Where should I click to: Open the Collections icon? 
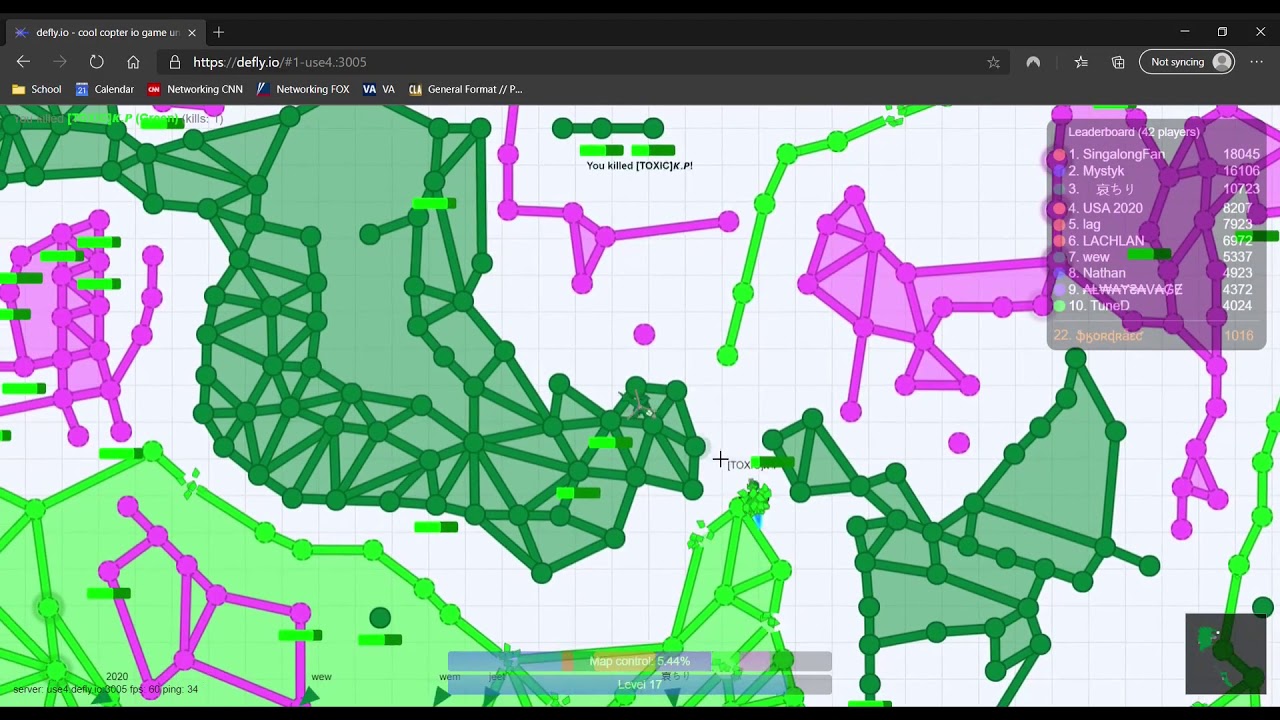(x=1118, y=62)
